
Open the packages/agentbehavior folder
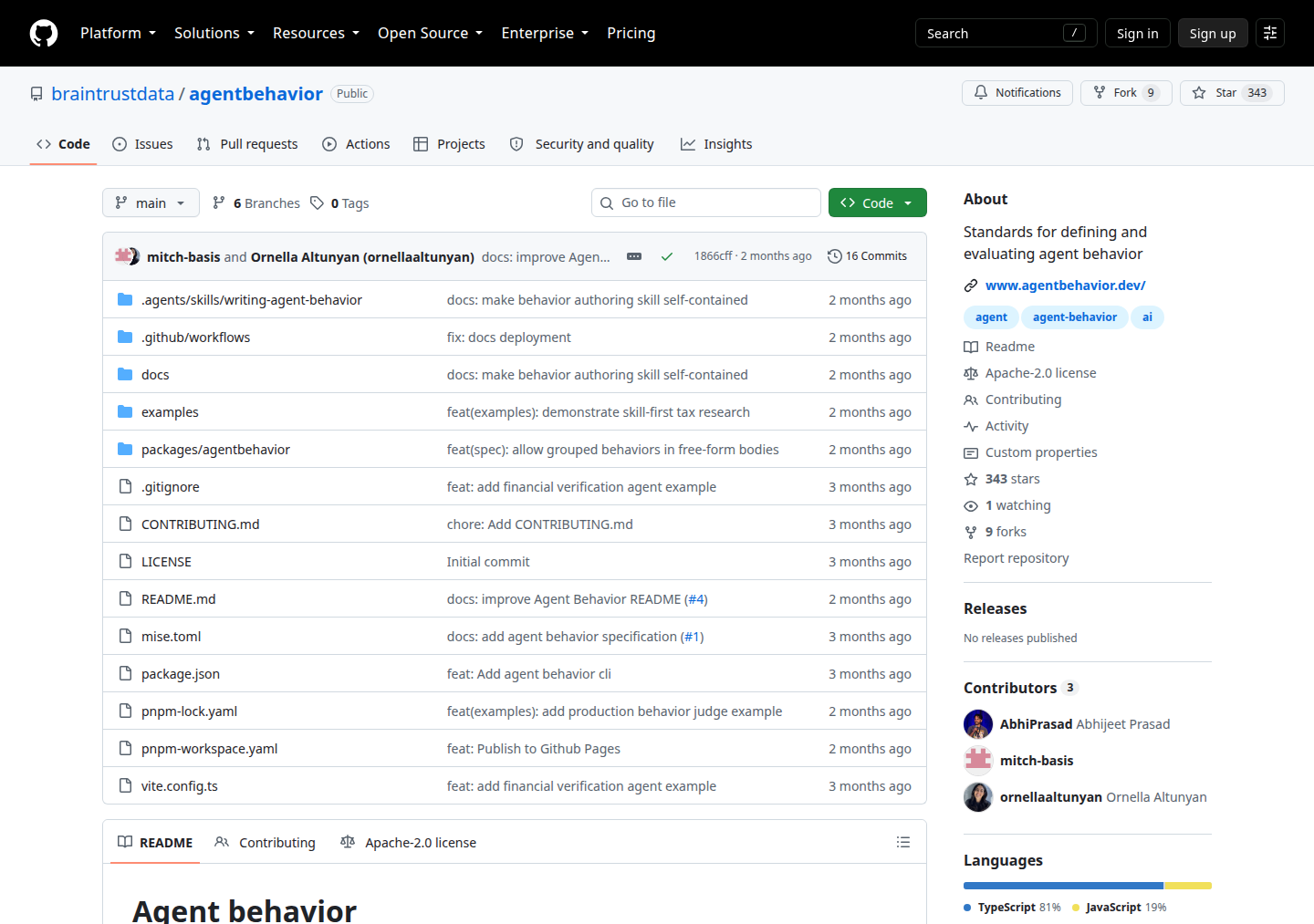(215, 450)
